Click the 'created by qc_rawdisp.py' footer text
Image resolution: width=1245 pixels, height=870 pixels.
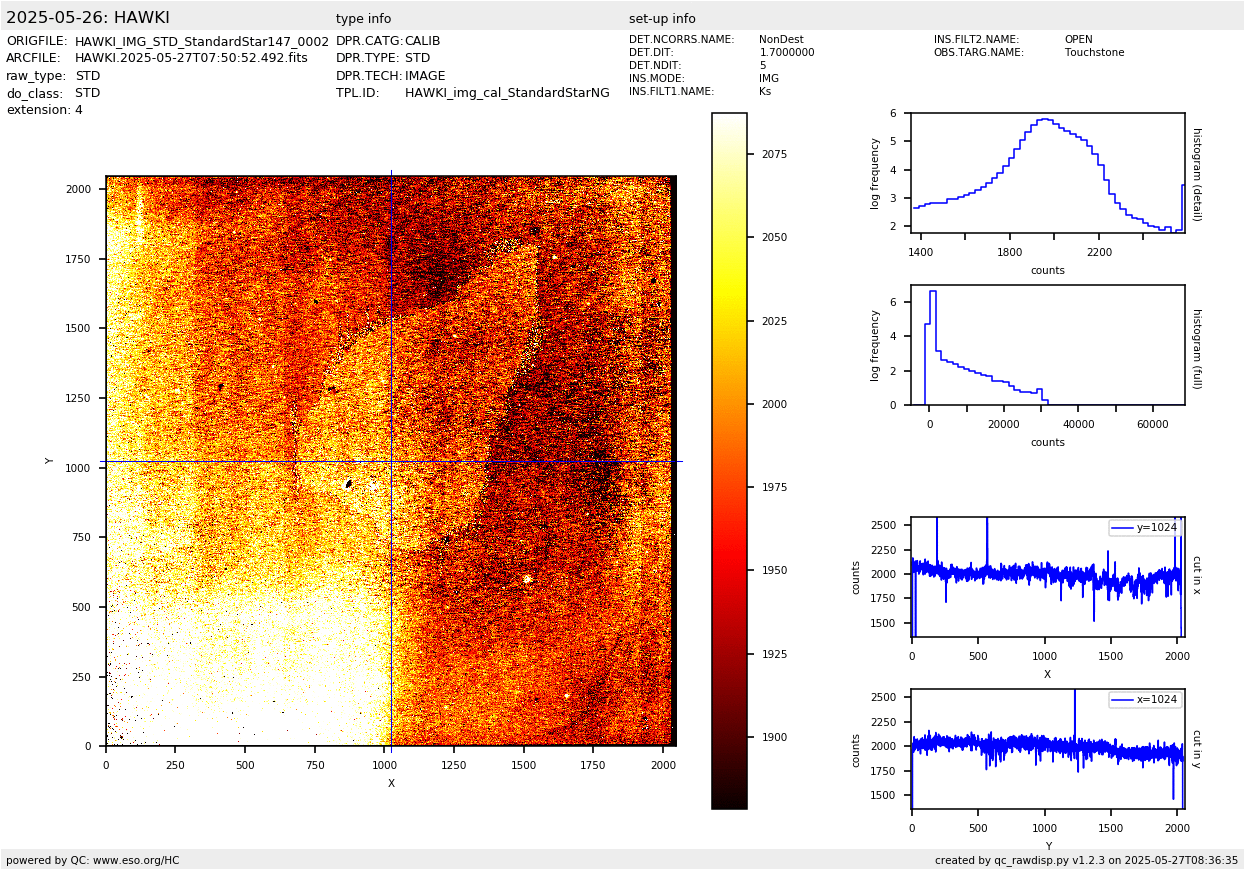coord(1086,860)
